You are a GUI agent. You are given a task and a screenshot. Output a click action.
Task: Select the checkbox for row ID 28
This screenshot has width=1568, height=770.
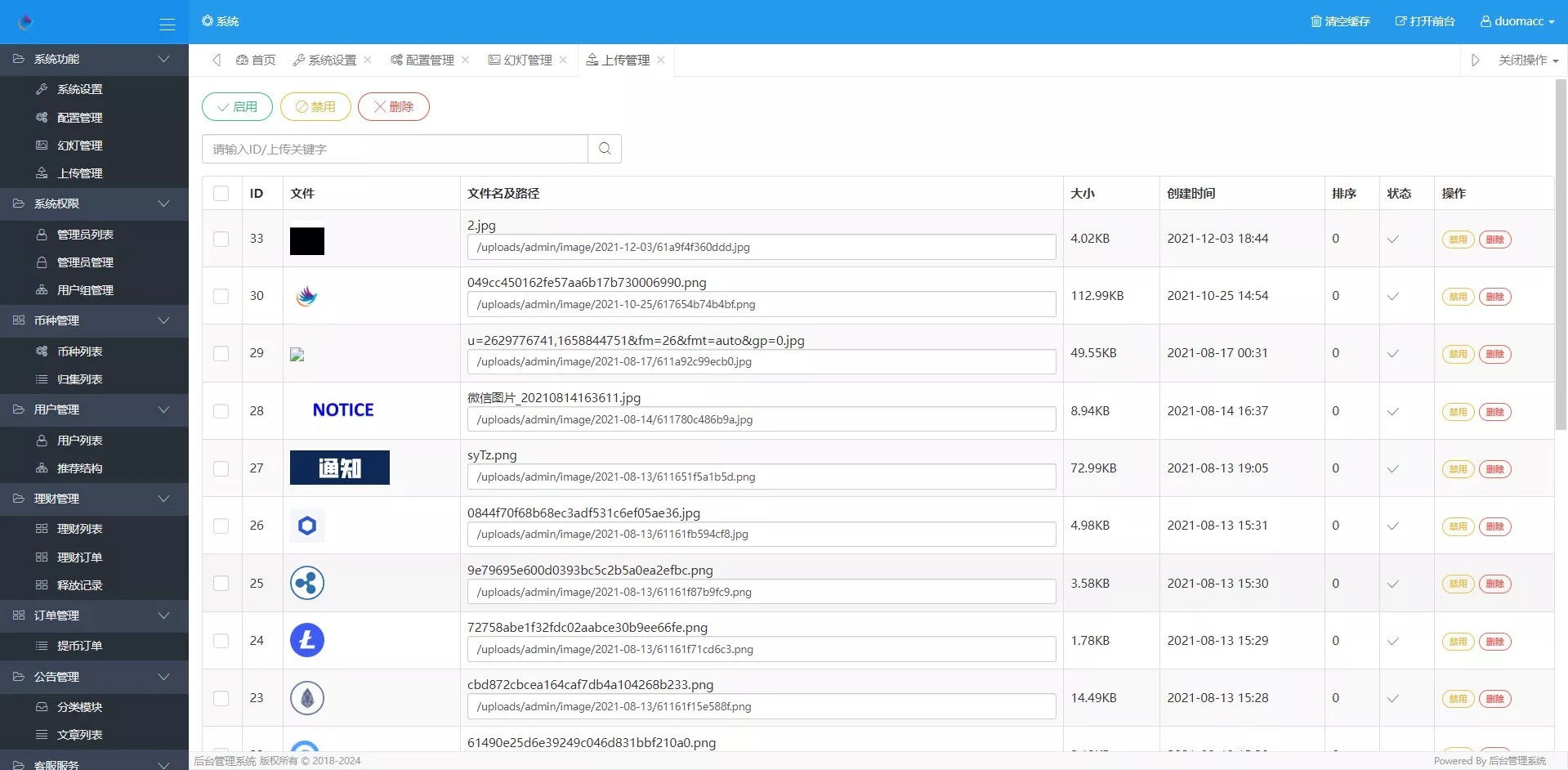point(221,411)
